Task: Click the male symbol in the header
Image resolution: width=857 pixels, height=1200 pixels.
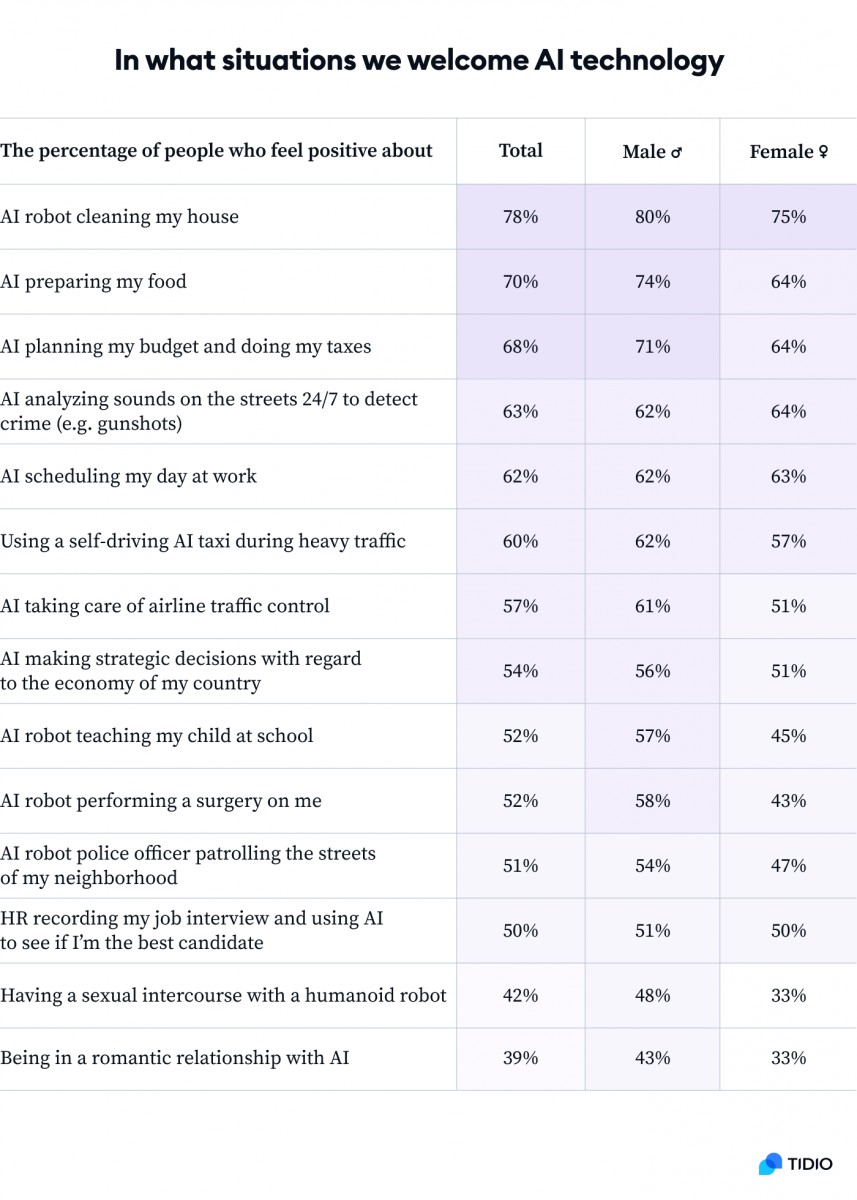Action: point(676,152)
